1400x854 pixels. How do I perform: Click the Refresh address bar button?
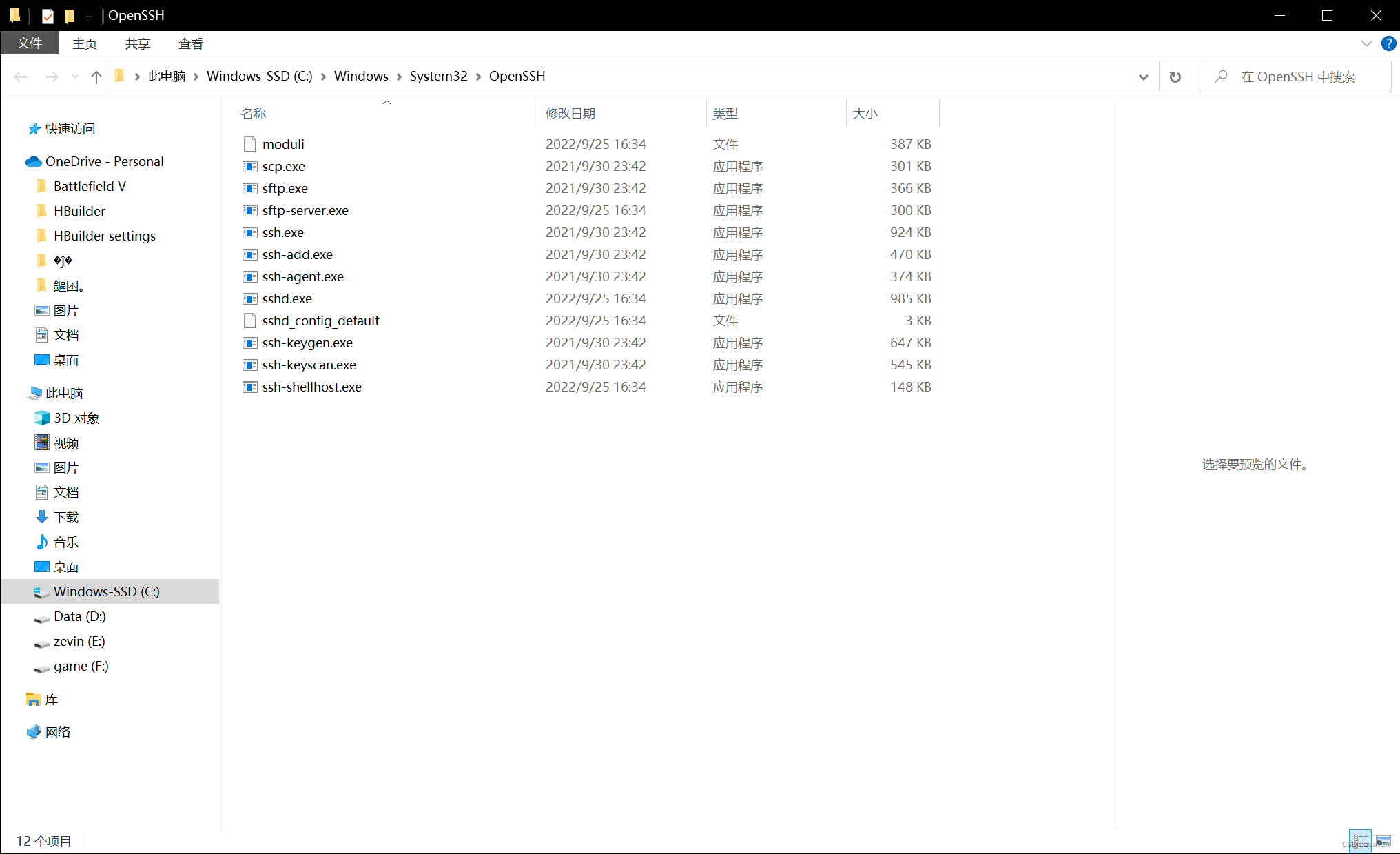(x=1175, y=77)
